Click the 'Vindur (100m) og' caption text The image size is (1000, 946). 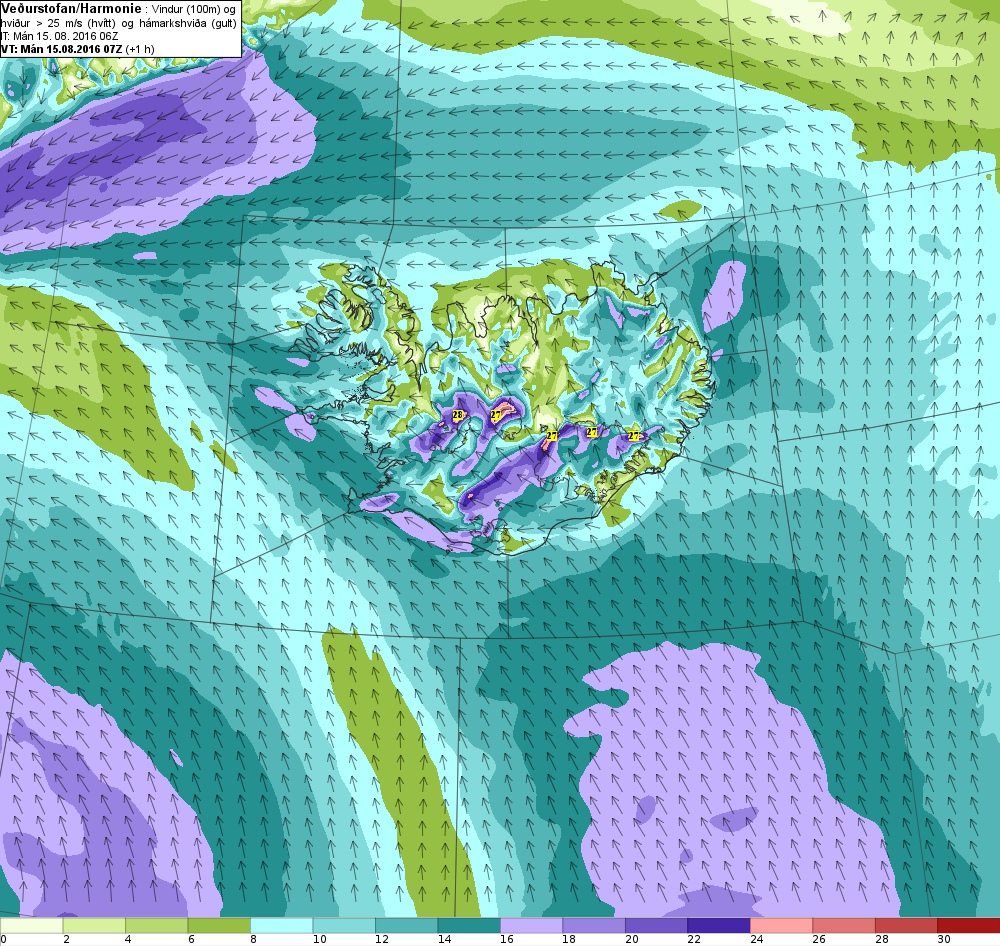click(195, 10)
